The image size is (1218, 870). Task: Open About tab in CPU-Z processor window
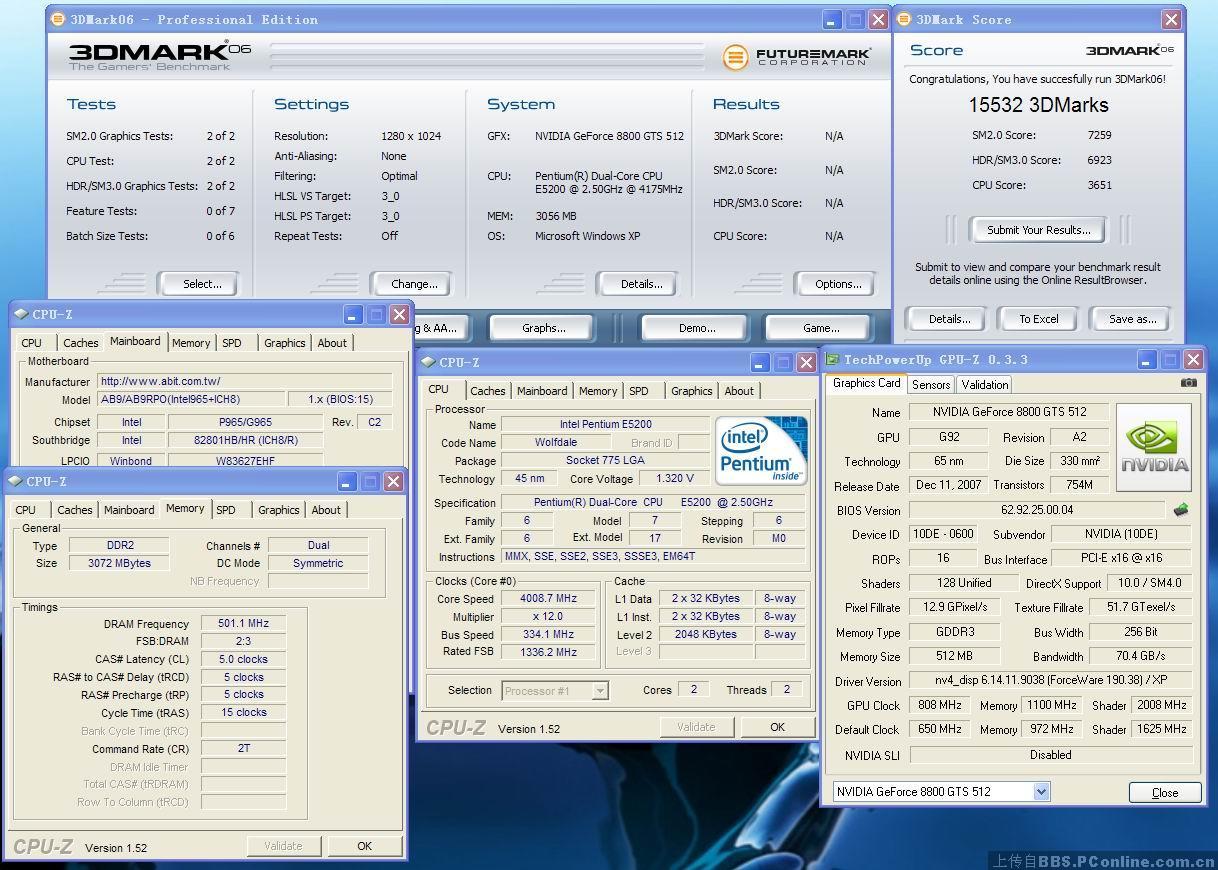[739, 391]
